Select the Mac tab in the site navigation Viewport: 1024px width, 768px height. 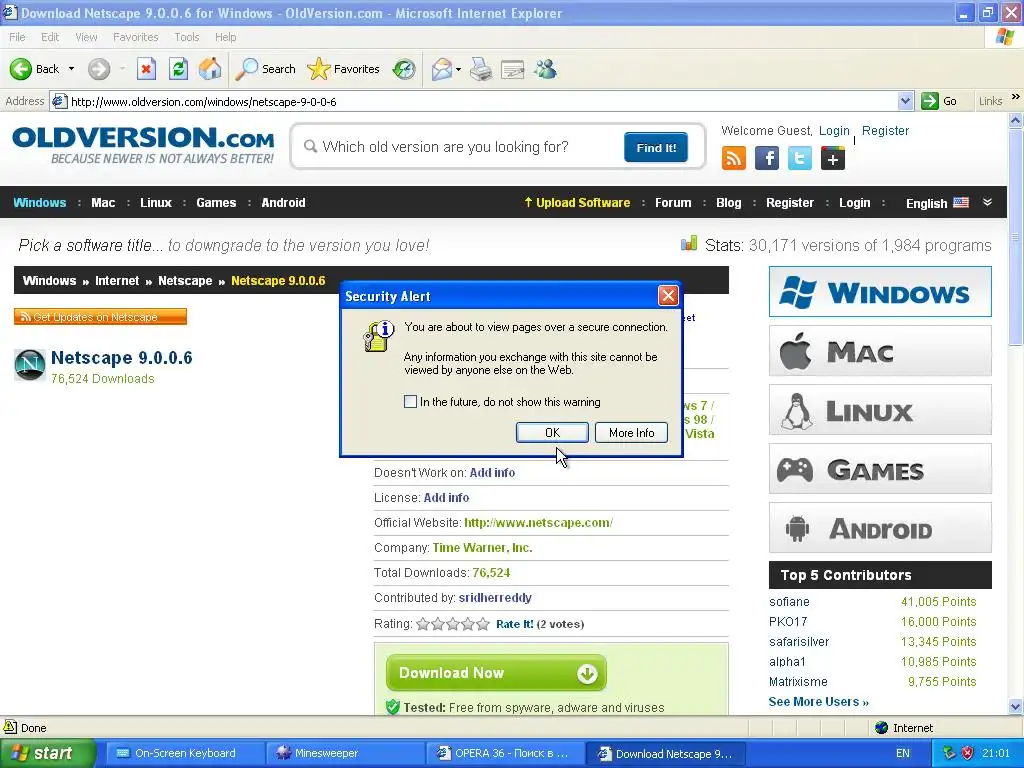pos(103,202)
